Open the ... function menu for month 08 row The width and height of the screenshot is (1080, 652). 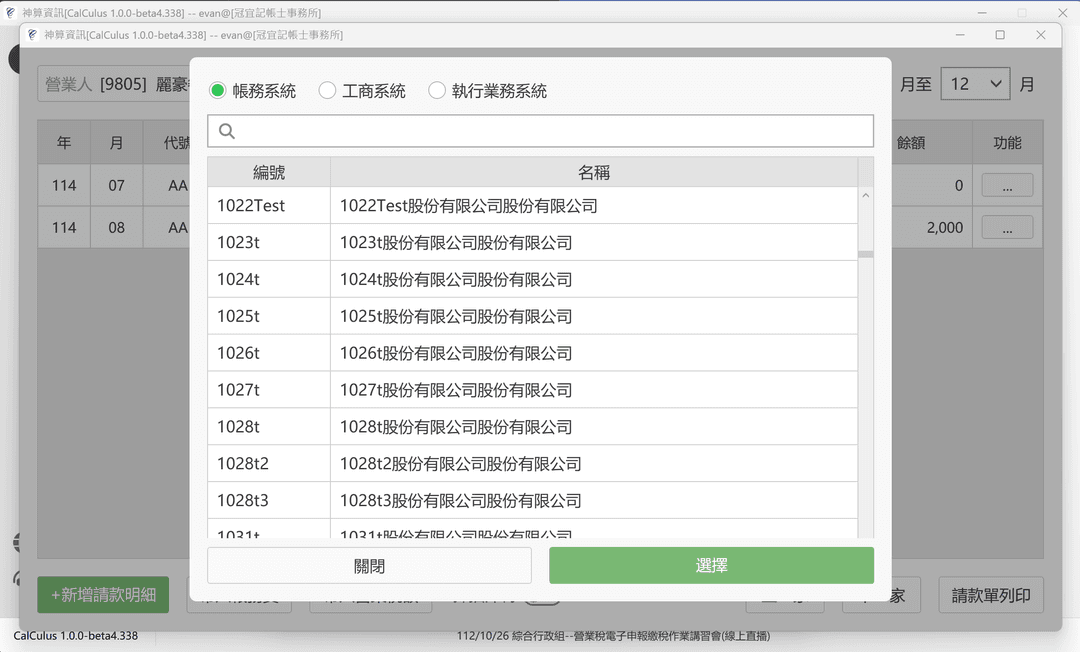(x=1007, y=227)
